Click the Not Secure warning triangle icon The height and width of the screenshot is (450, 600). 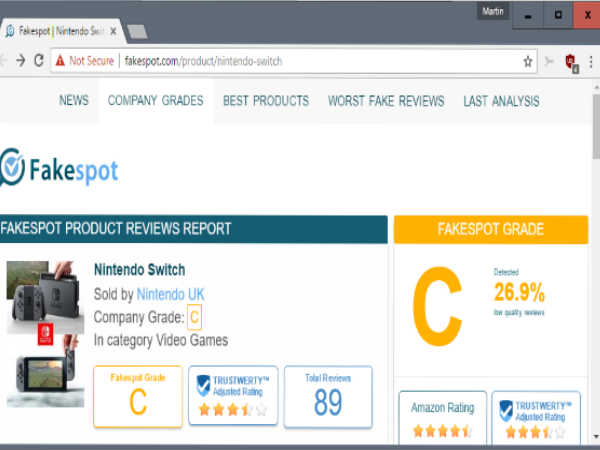[x=60, y=60]
